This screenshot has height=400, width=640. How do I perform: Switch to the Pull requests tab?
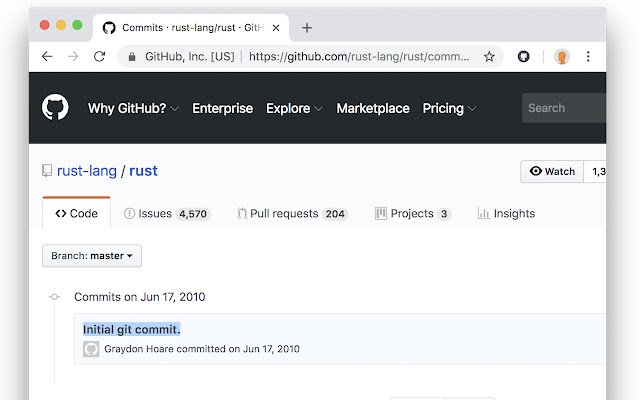pyautogui.click(x=292, y=213)
